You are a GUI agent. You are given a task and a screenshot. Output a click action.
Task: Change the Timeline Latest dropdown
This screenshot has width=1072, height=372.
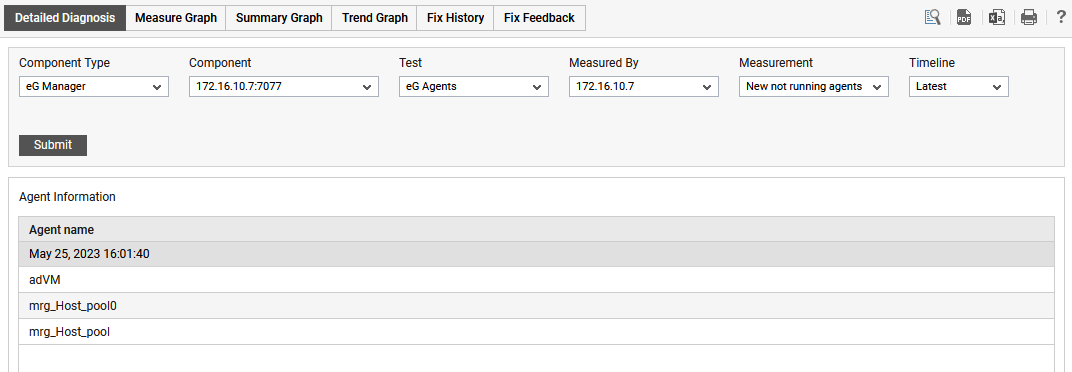point(959,87)
